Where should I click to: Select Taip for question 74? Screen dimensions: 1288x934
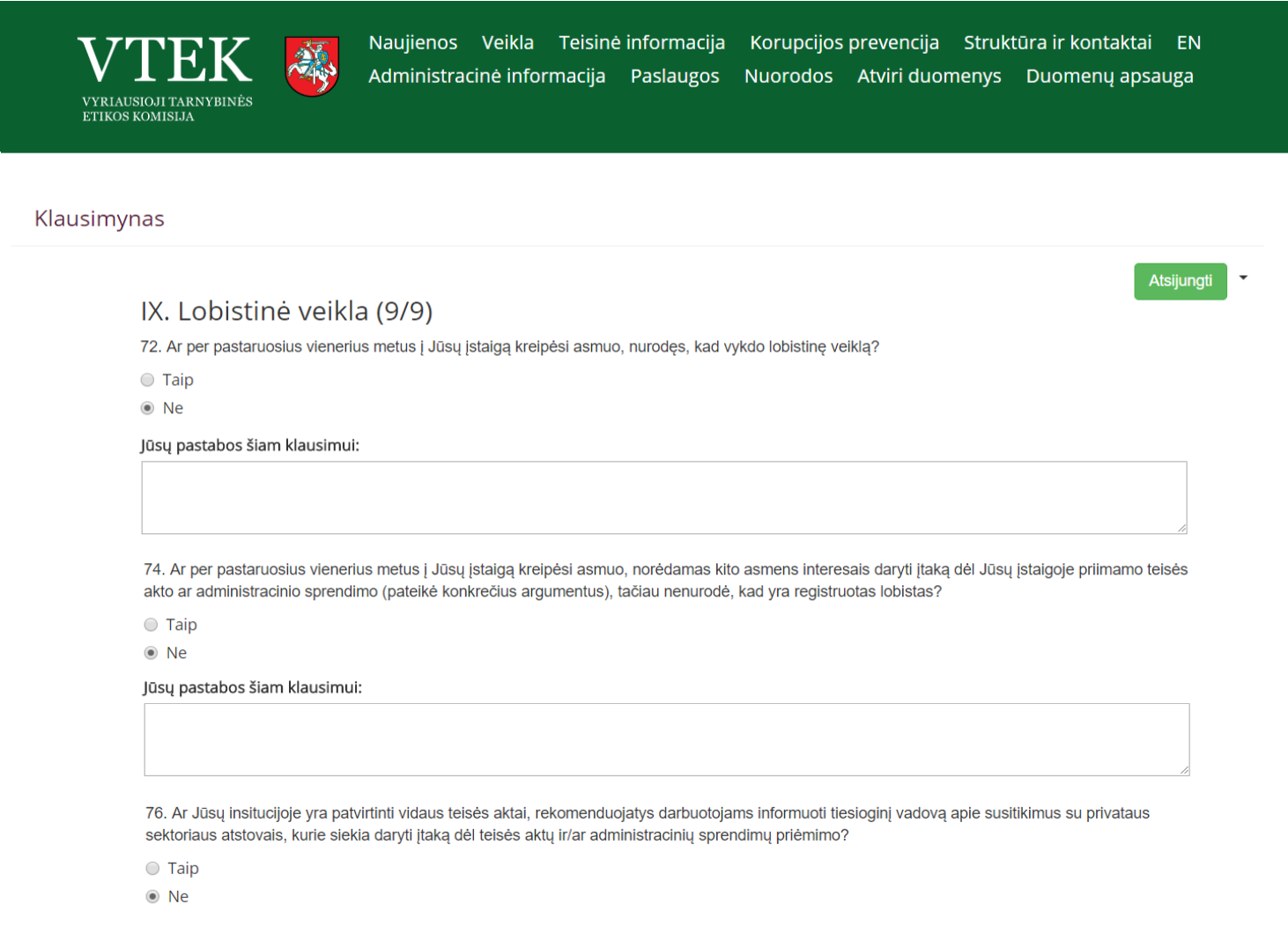(151, 625)
